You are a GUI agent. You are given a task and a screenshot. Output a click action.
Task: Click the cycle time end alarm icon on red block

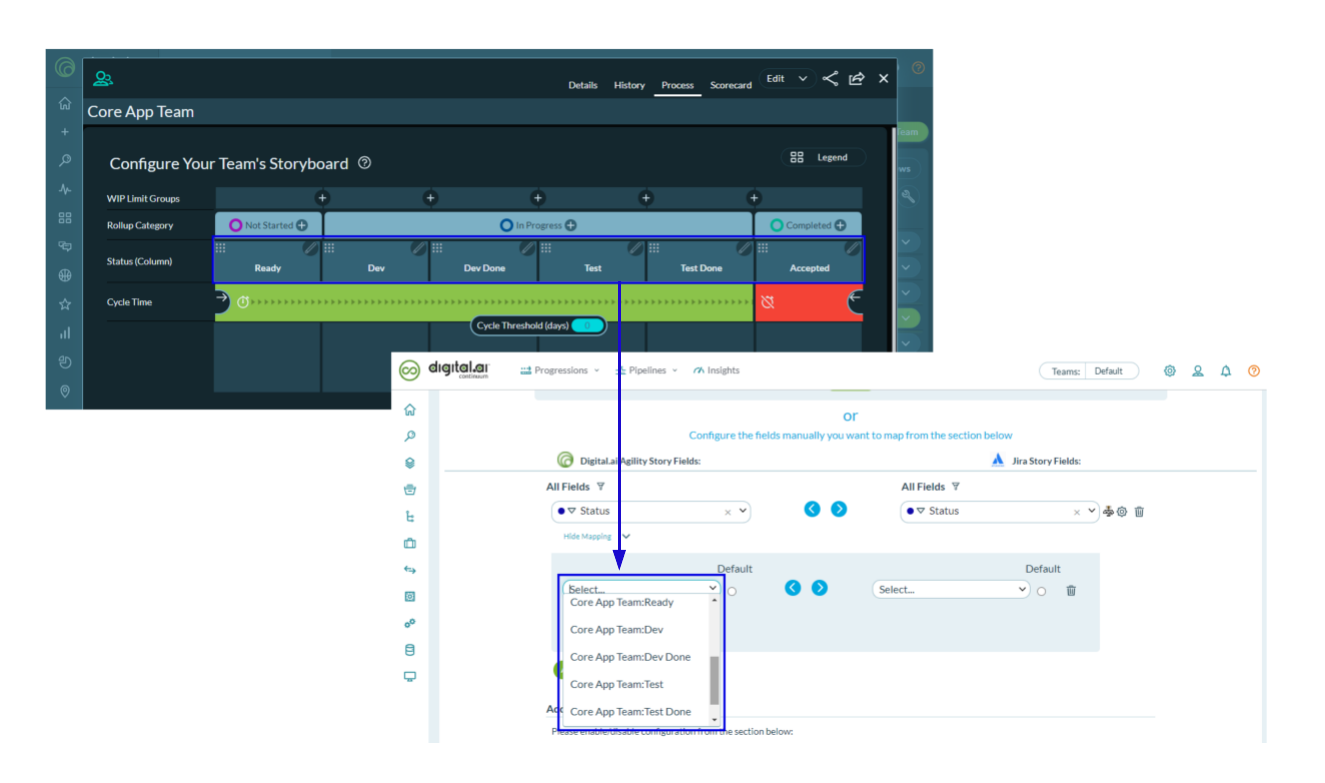[768, 302]
